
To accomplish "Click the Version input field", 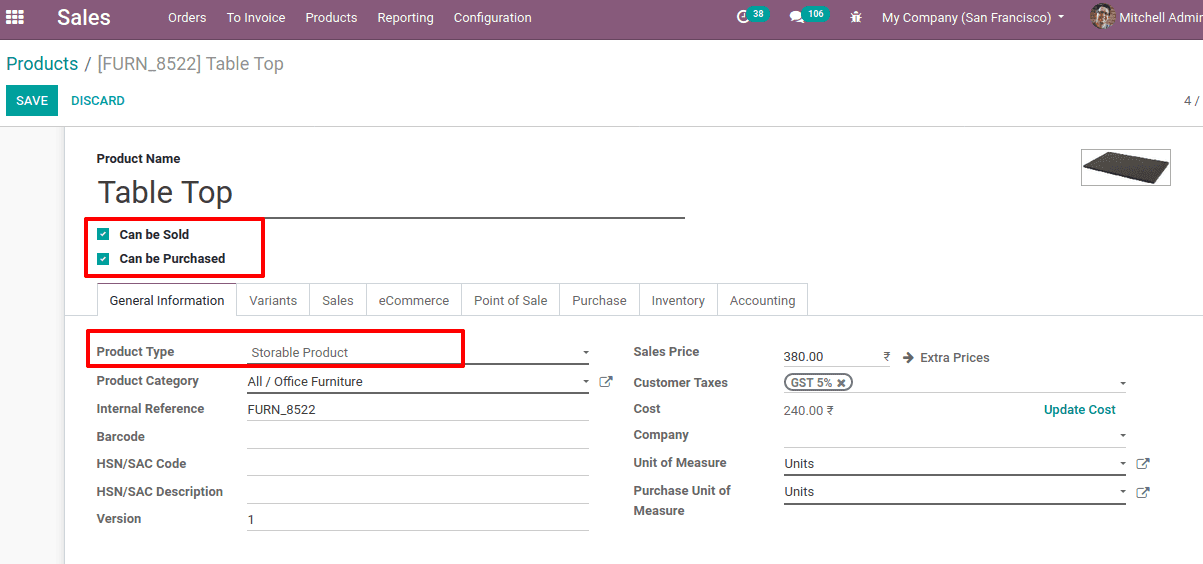I will (x=418, y=519).
